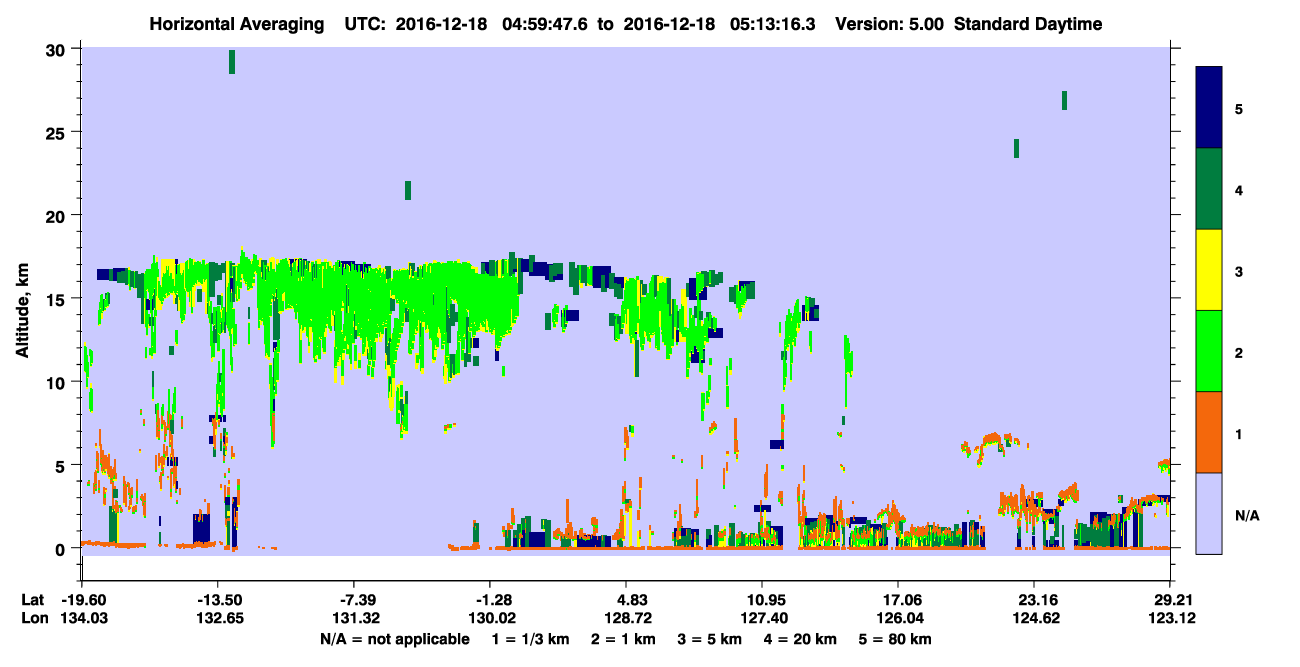Click the '3 = 5 km' legend note

tap(712, 639)
